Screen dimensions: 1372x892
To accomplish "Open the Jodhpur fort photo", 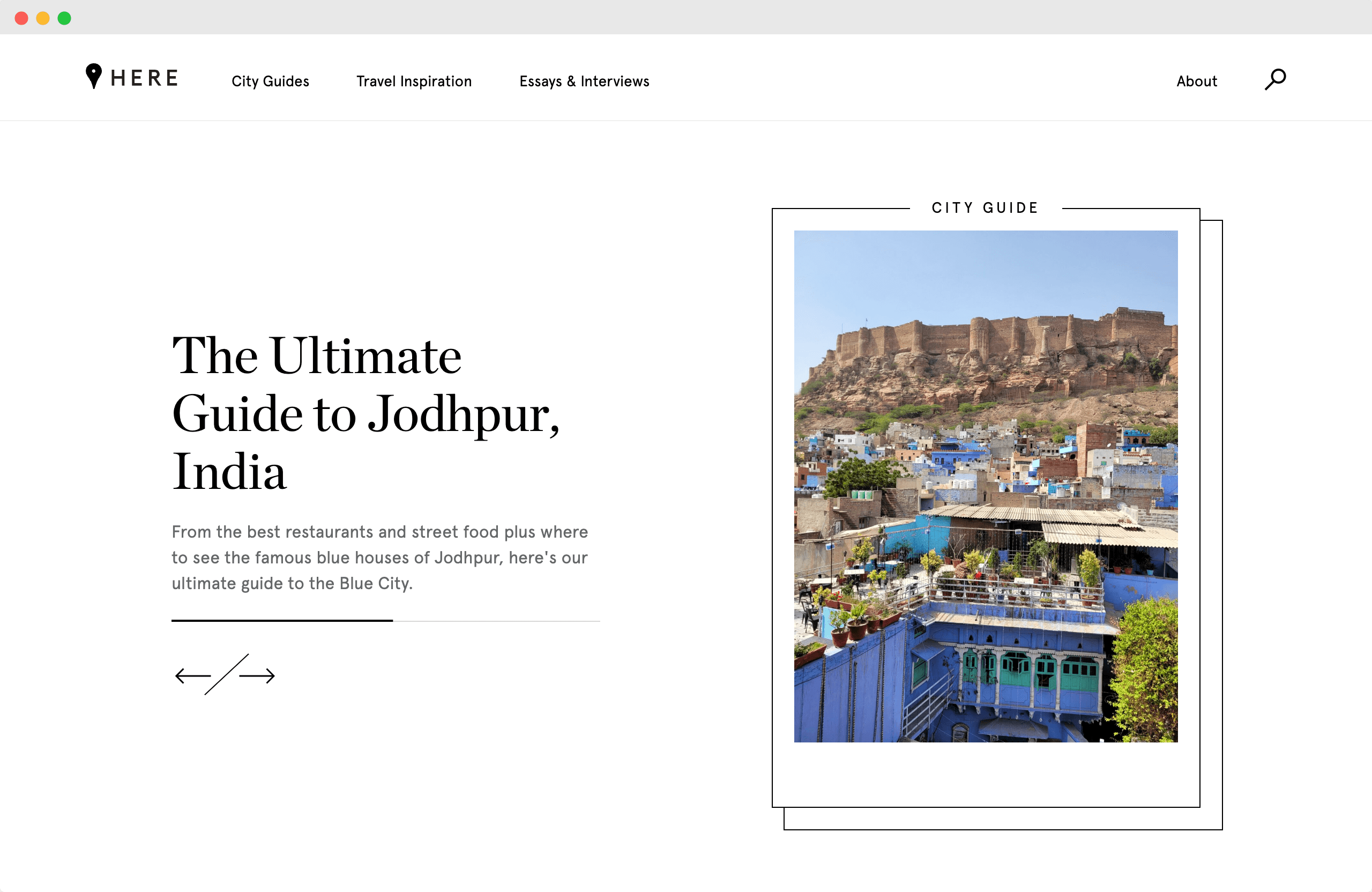I will tap(985, 486).
